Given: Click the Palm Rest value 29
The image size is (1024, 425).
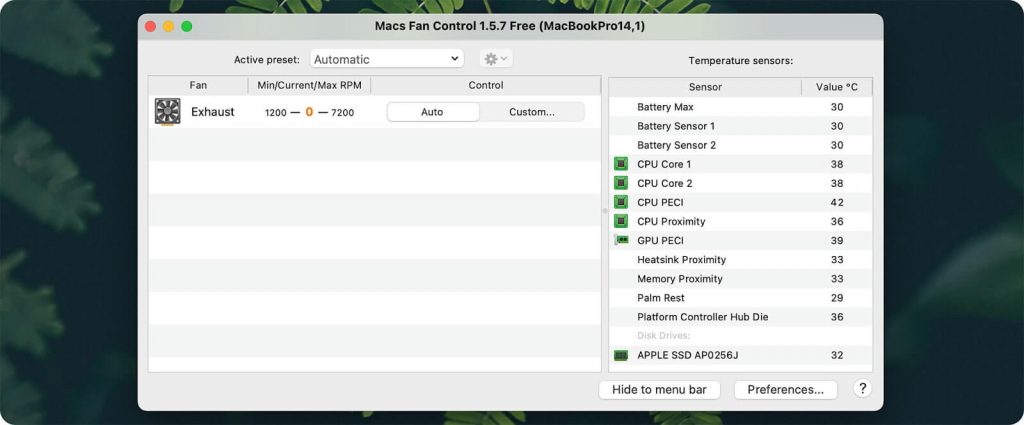Looking at the screenshot, I should pos(837,298).
